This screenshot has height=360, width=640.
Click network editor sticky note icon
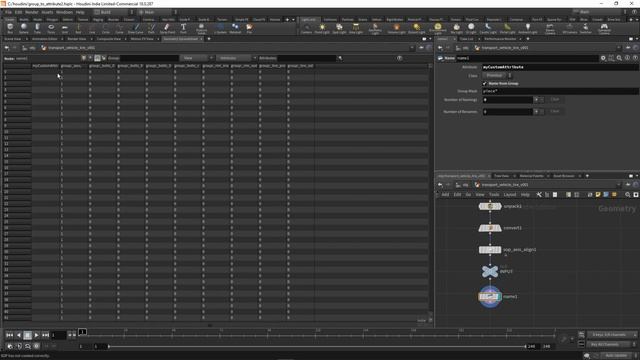click(x=598, y=195)
